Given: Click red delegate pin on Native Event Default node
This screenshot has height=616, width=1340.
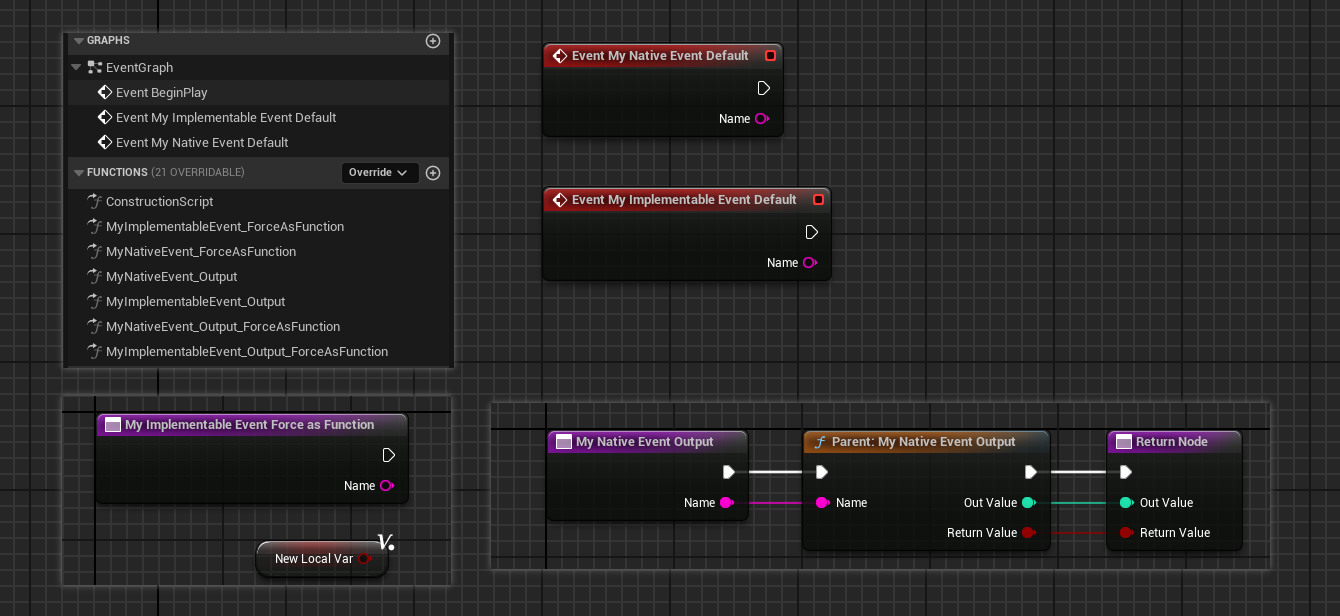Looking at the screenshot, I should pyautogui.click(x=770, y=56).
